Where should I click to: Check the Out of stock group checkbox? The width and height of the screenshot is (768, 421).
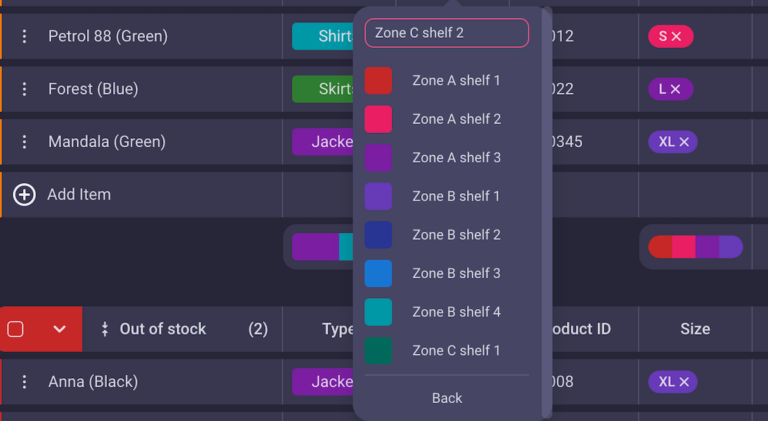15,329
